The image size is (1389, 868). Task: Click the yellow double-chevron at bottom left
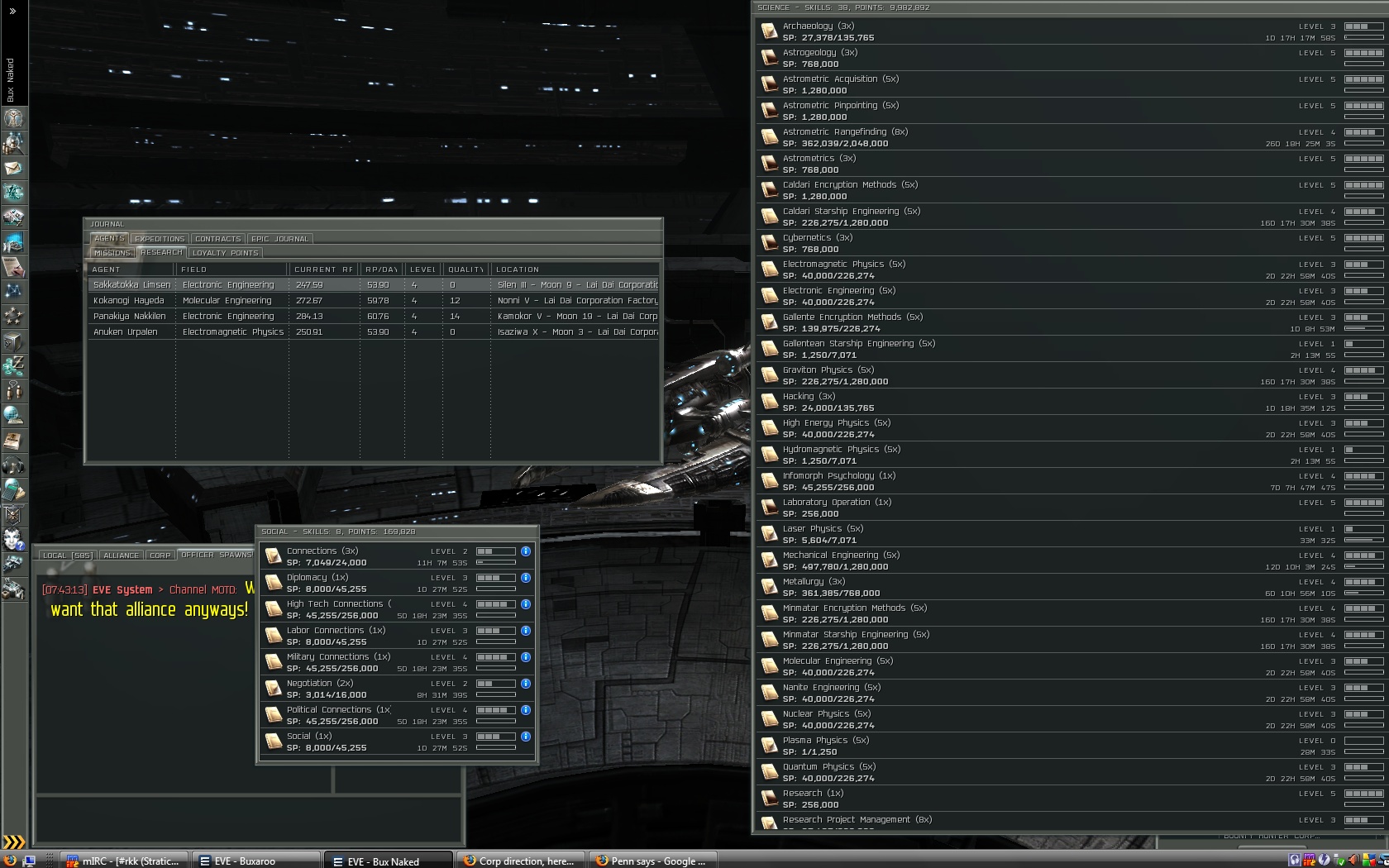point(14,842)
